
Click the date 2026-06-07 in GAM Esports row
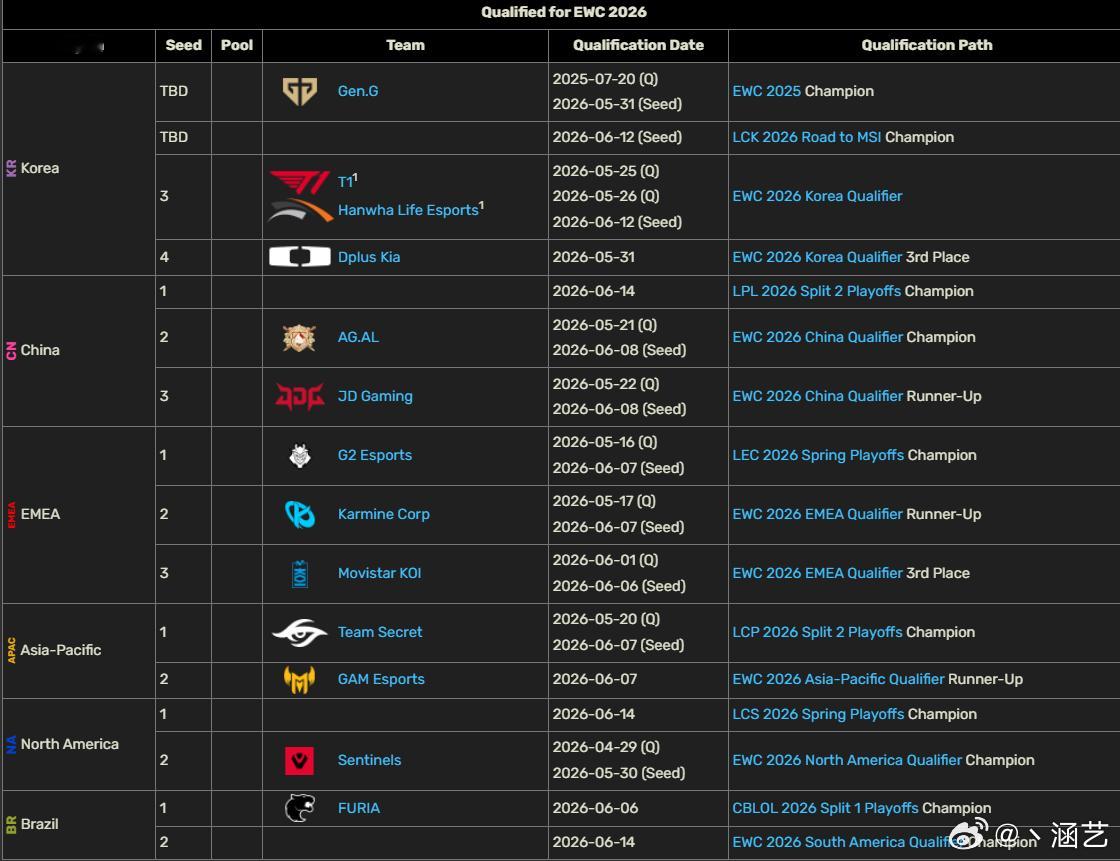[594, 680]
